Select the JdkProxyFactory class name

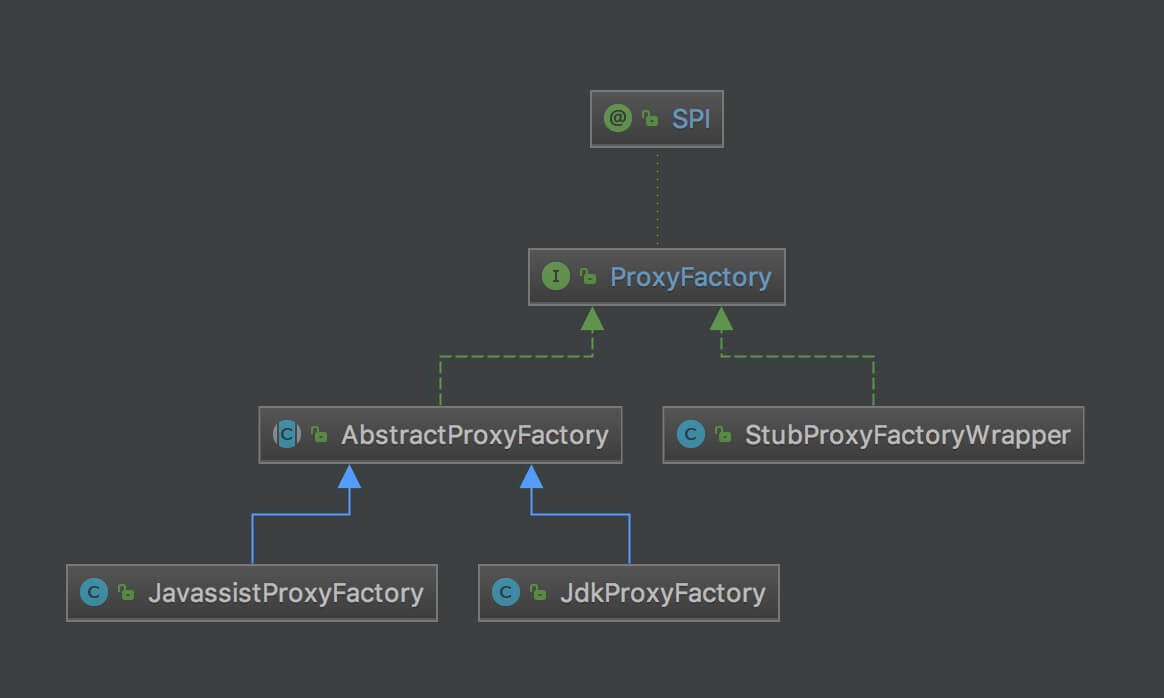click(x=662, y=593)
